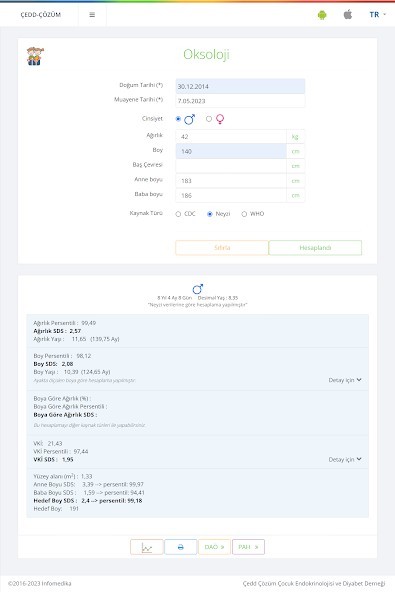Click the Sıfırla reset button
Viewport: 395px width, 592px height.
(222, 248)
